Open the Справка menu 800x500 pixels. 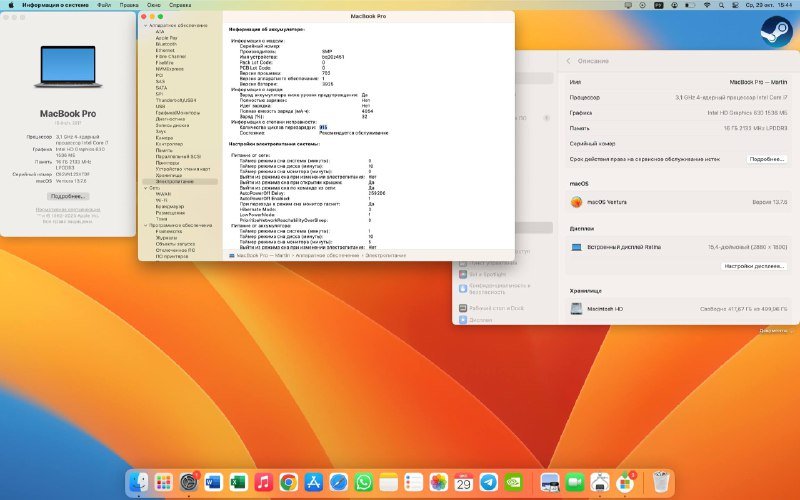point(180,5)
